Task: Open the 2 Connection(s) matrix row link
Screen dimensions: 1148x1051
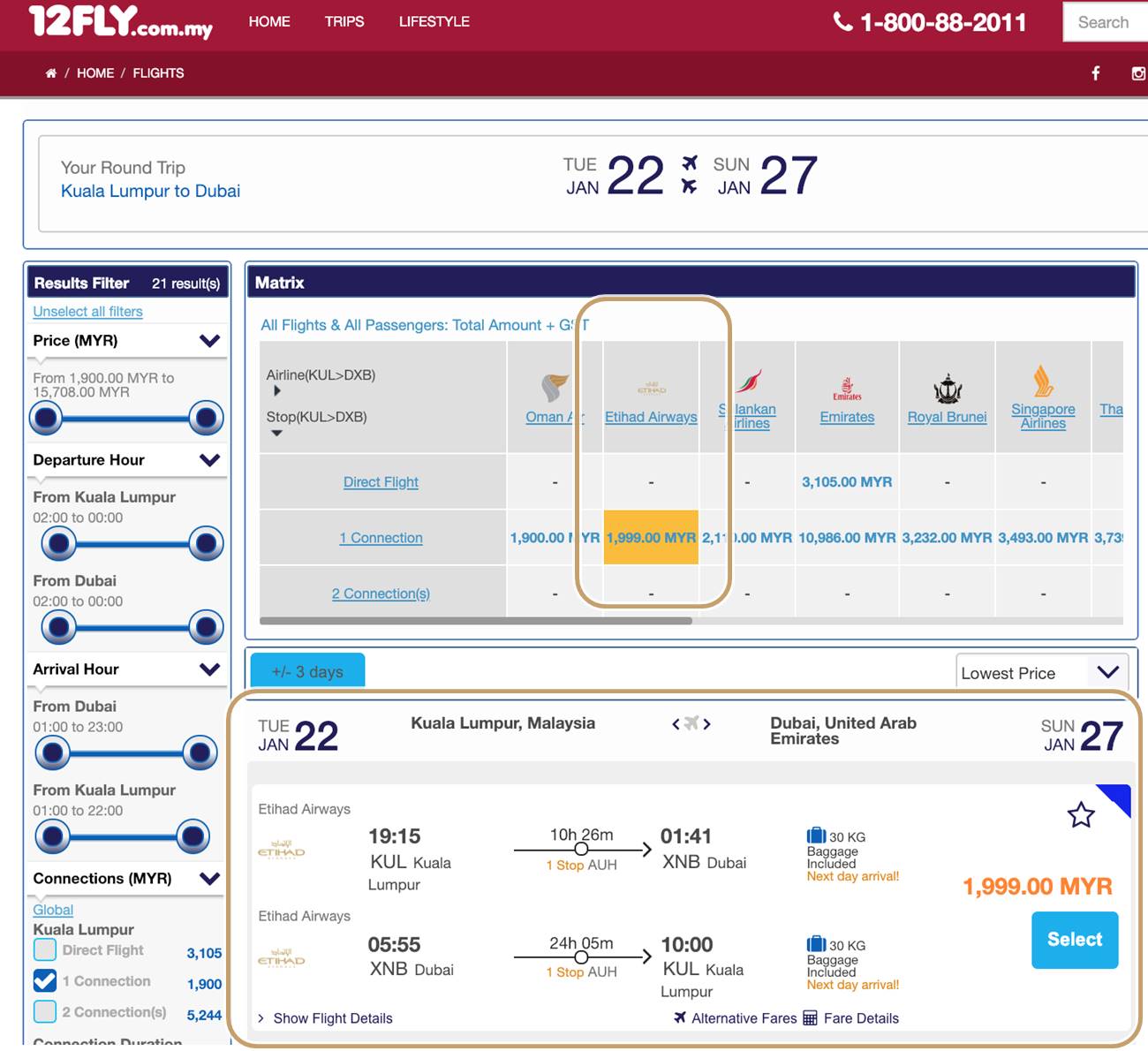Action: tap(381, 594)
